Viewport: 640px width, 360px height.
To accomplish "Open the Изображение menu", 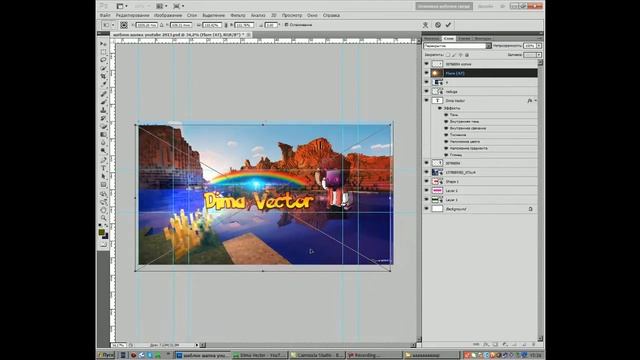I will click(168, 16).
